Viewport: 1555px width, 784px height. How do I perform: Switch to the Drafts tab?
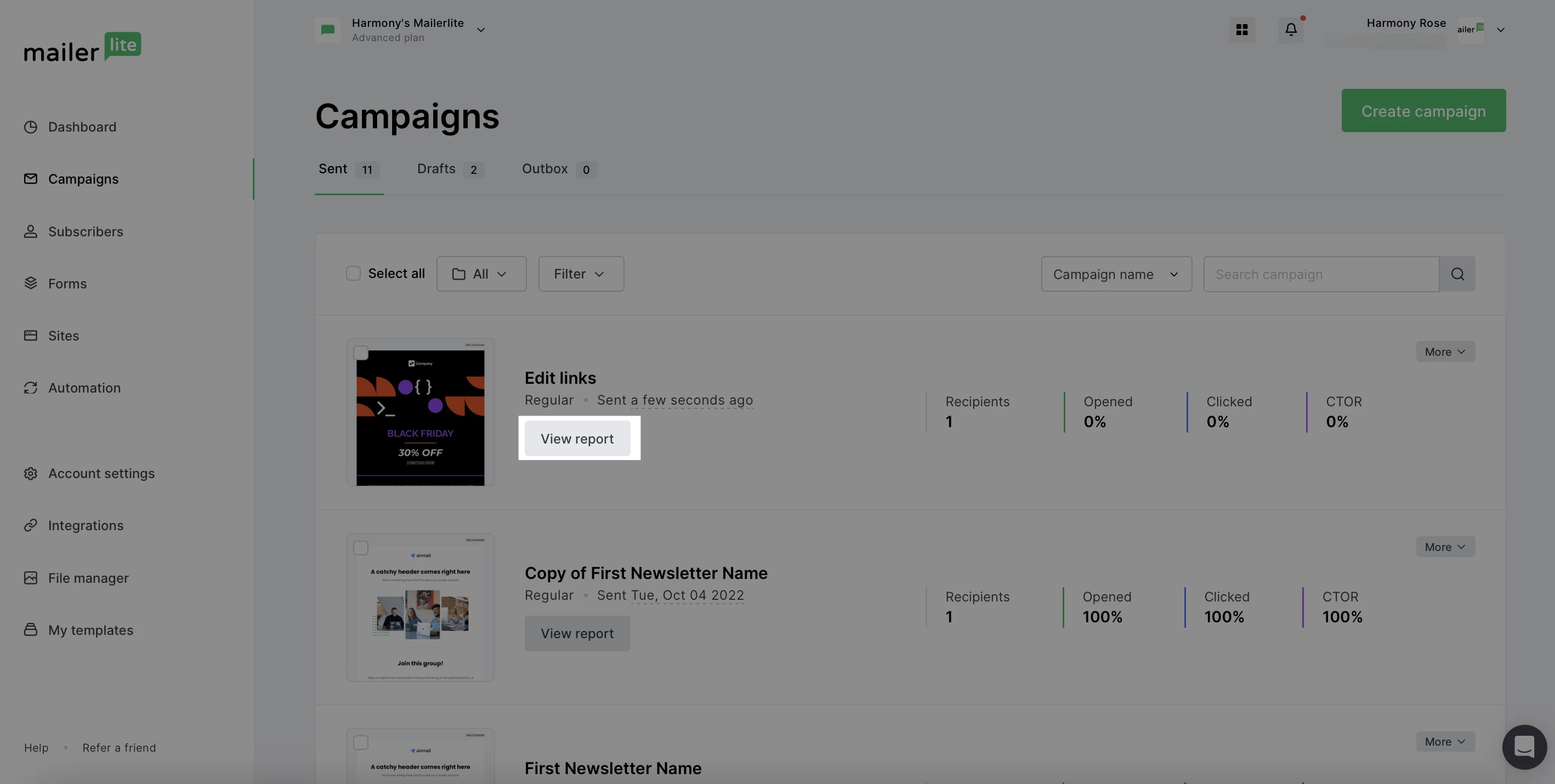point(449,169)
